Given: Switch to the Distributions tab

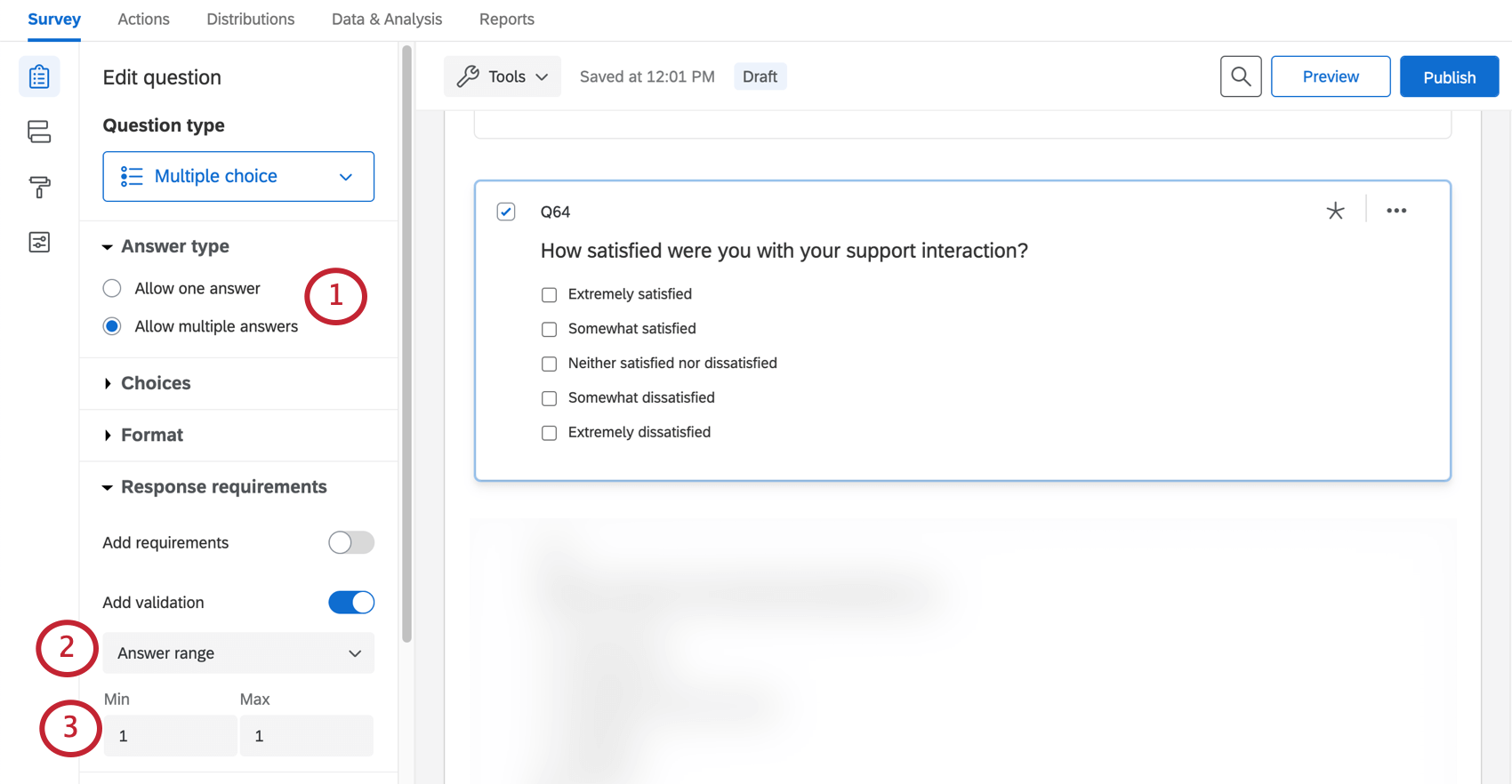Looking at the screenshot, I should (x=251, y=20).
